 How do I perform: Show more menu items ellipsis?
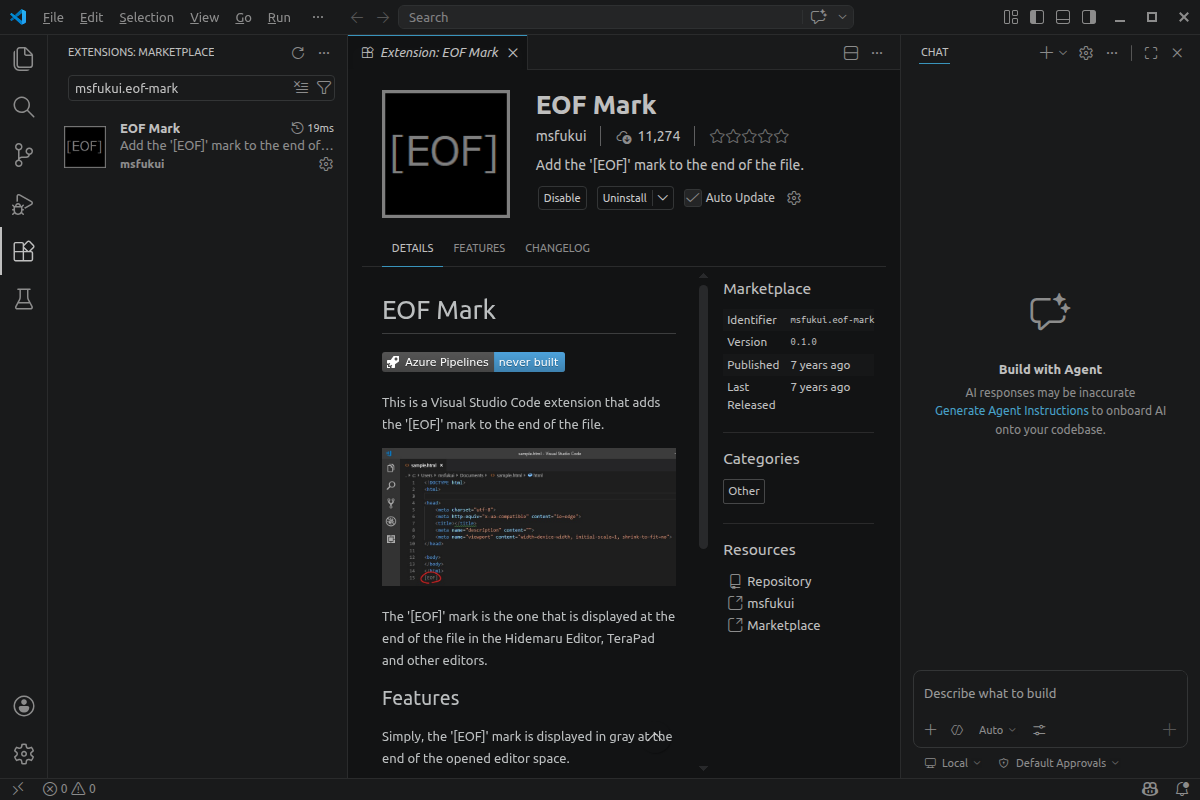click(318, 17)
